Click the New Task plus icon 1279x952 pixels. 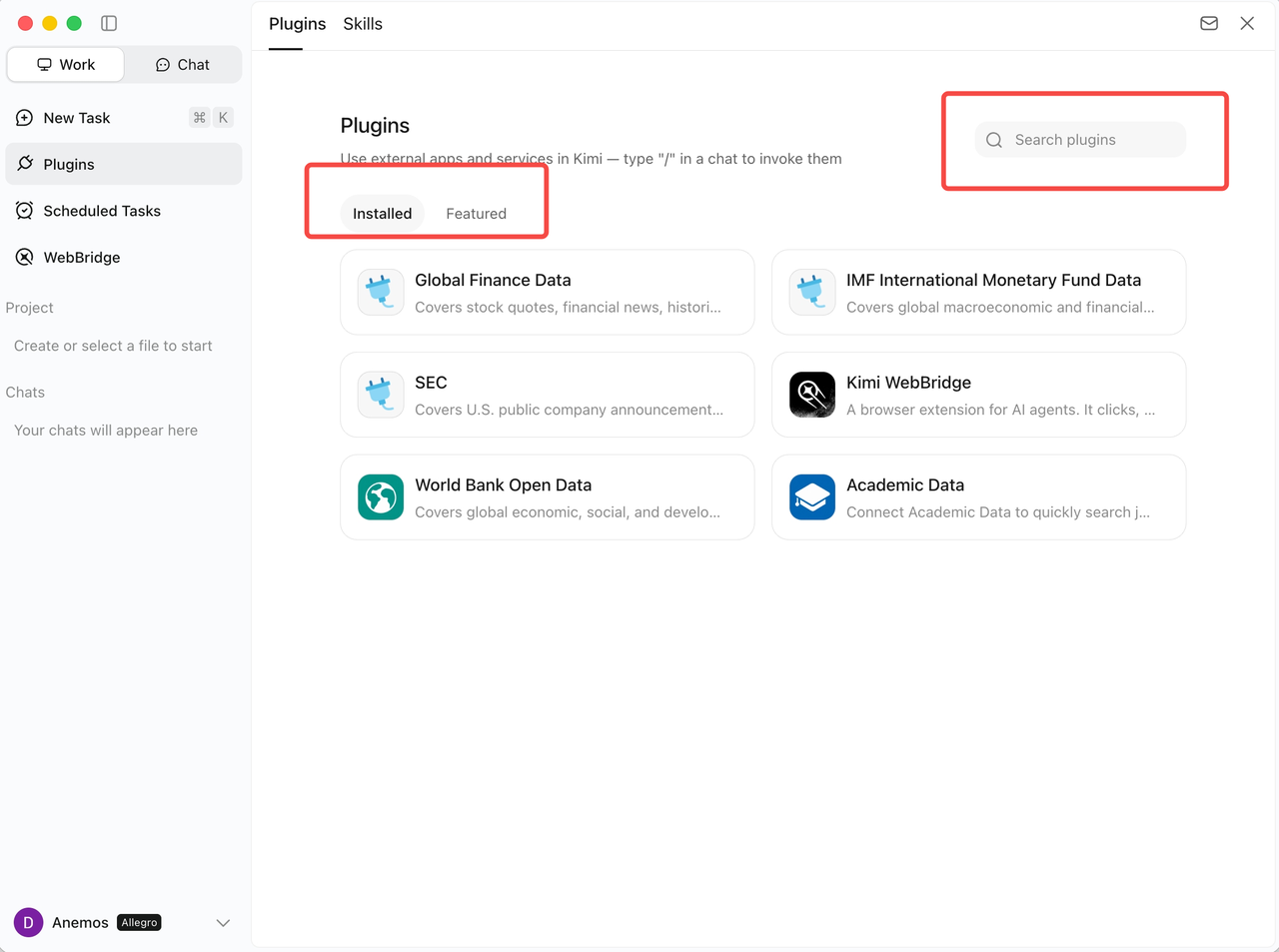[x=25, y=118]
